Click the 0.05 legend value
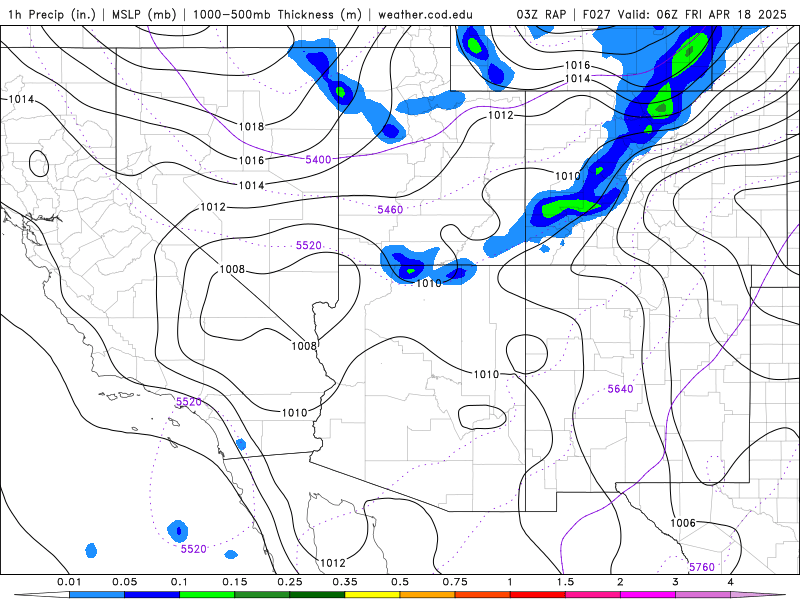Image resolution: width=800 pixels, height=600 pixels. pyautogui.click(x=124, y=582)
